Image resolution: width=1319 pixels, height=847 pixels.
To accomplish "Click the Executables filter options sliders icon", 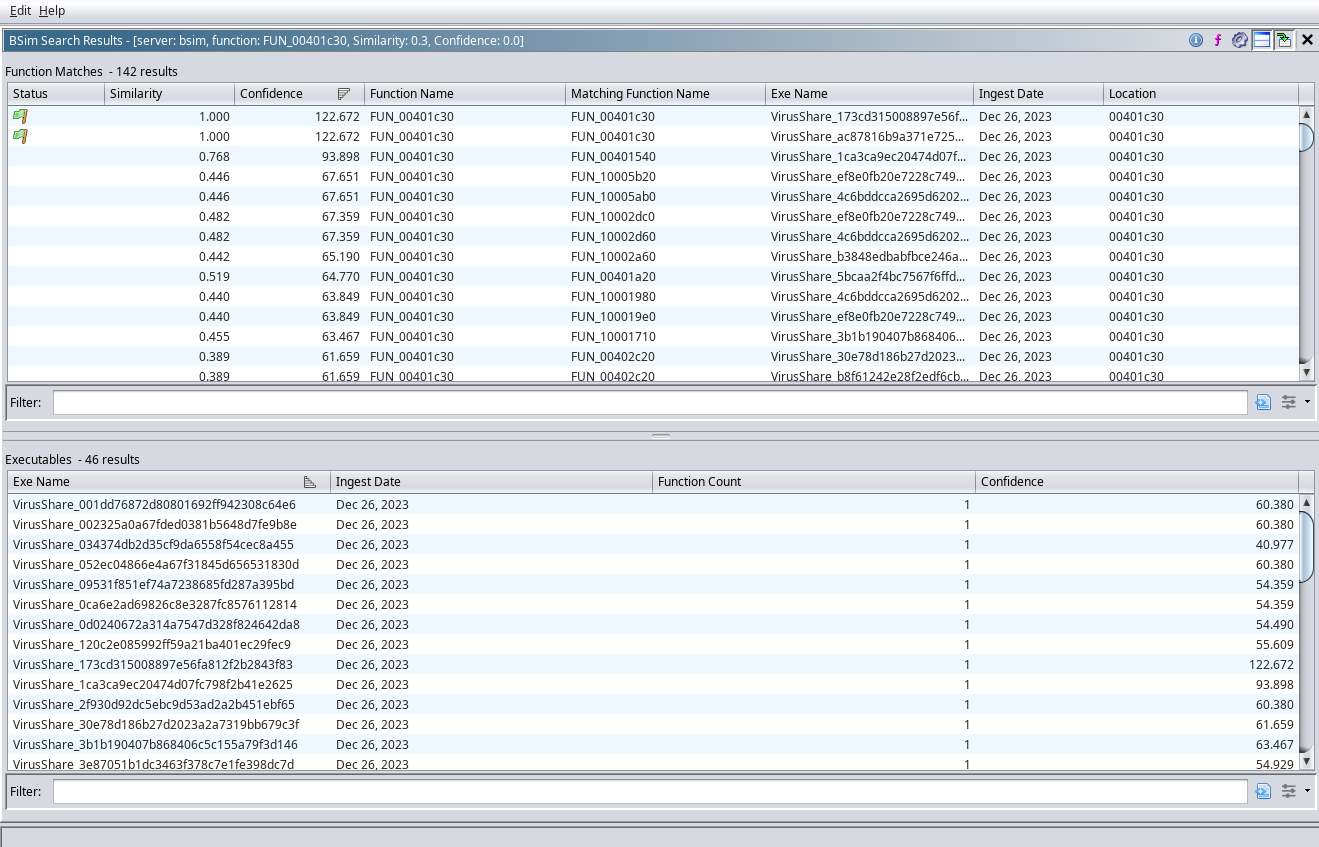I will pyautogui.click(x=1289, y=791).
